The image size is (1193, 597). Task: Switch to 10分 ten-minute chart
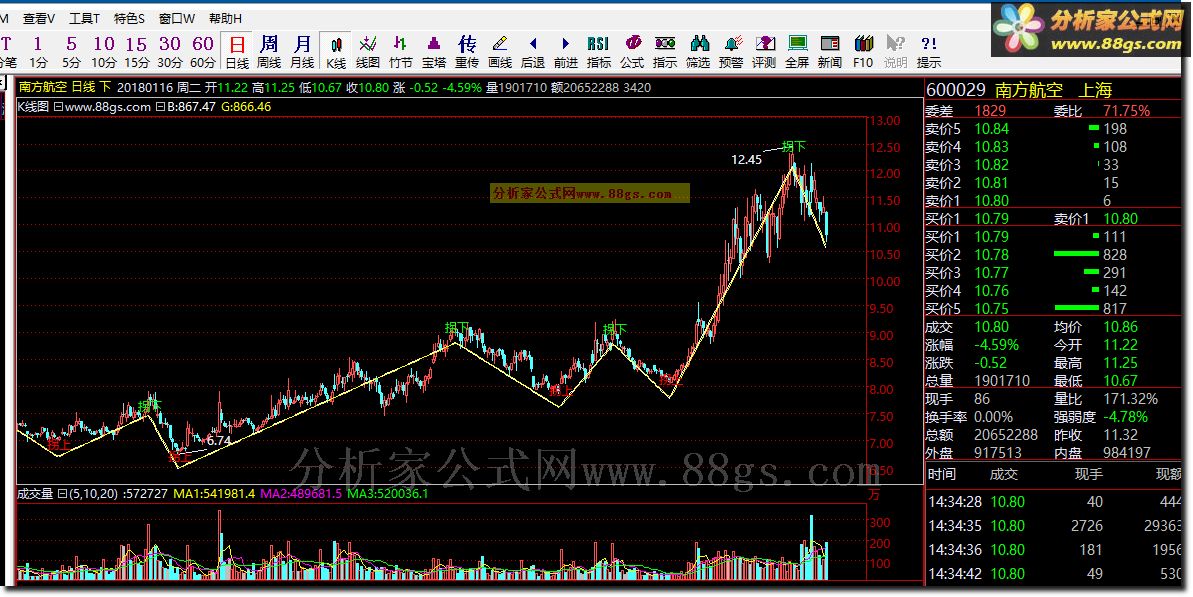point(104,52)
